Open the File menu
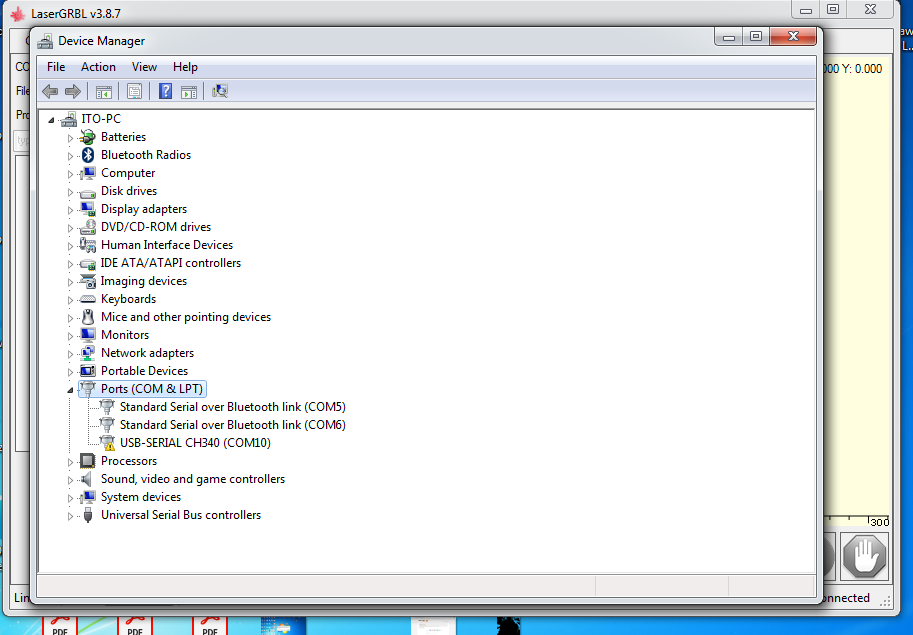913x635 pixels. (x=56, y=67)
